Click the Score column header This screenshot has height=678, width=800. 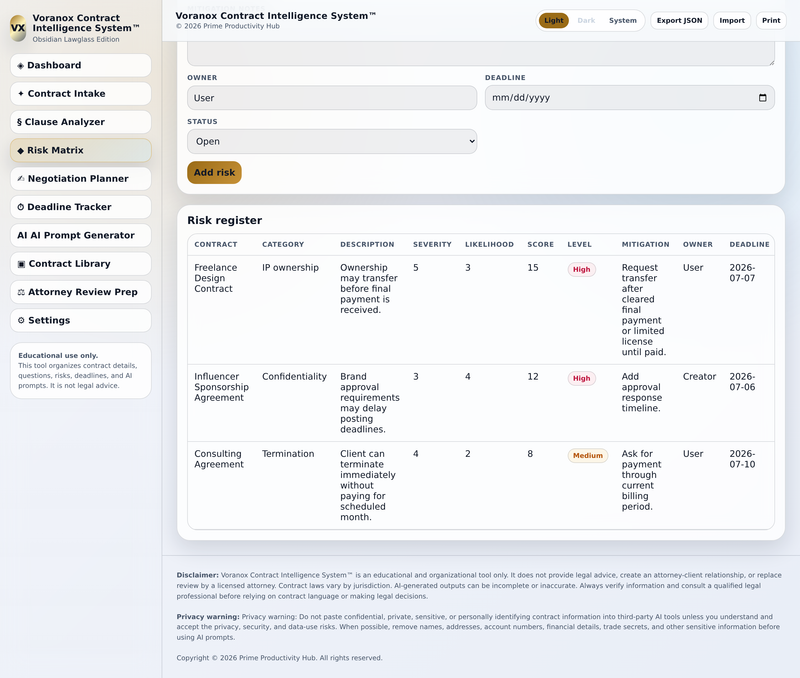point(540,245)
